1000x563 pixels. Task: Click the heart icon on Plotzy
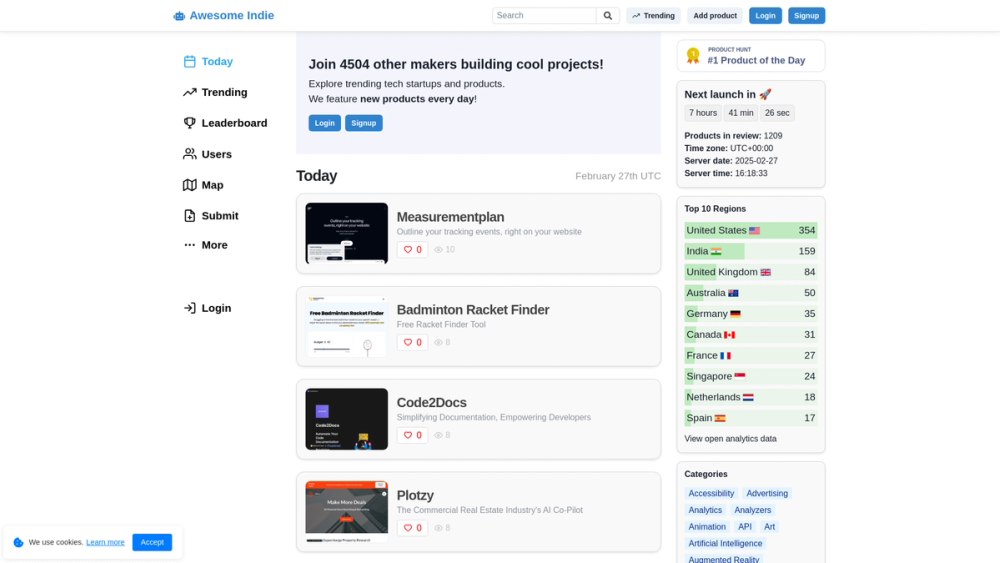tap(408, 528)
